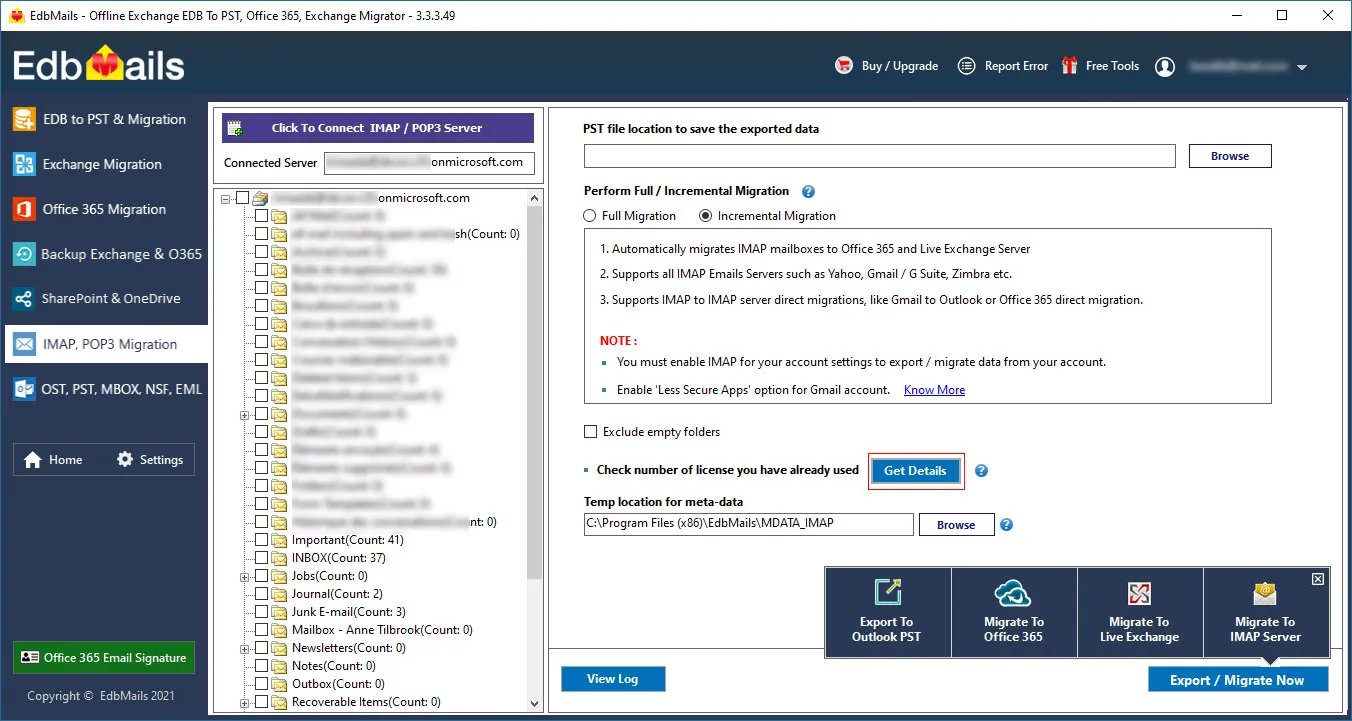The width and height of the screenshot is (1352, 721).
Task: Open the Know More link
Action: point(934,390)
